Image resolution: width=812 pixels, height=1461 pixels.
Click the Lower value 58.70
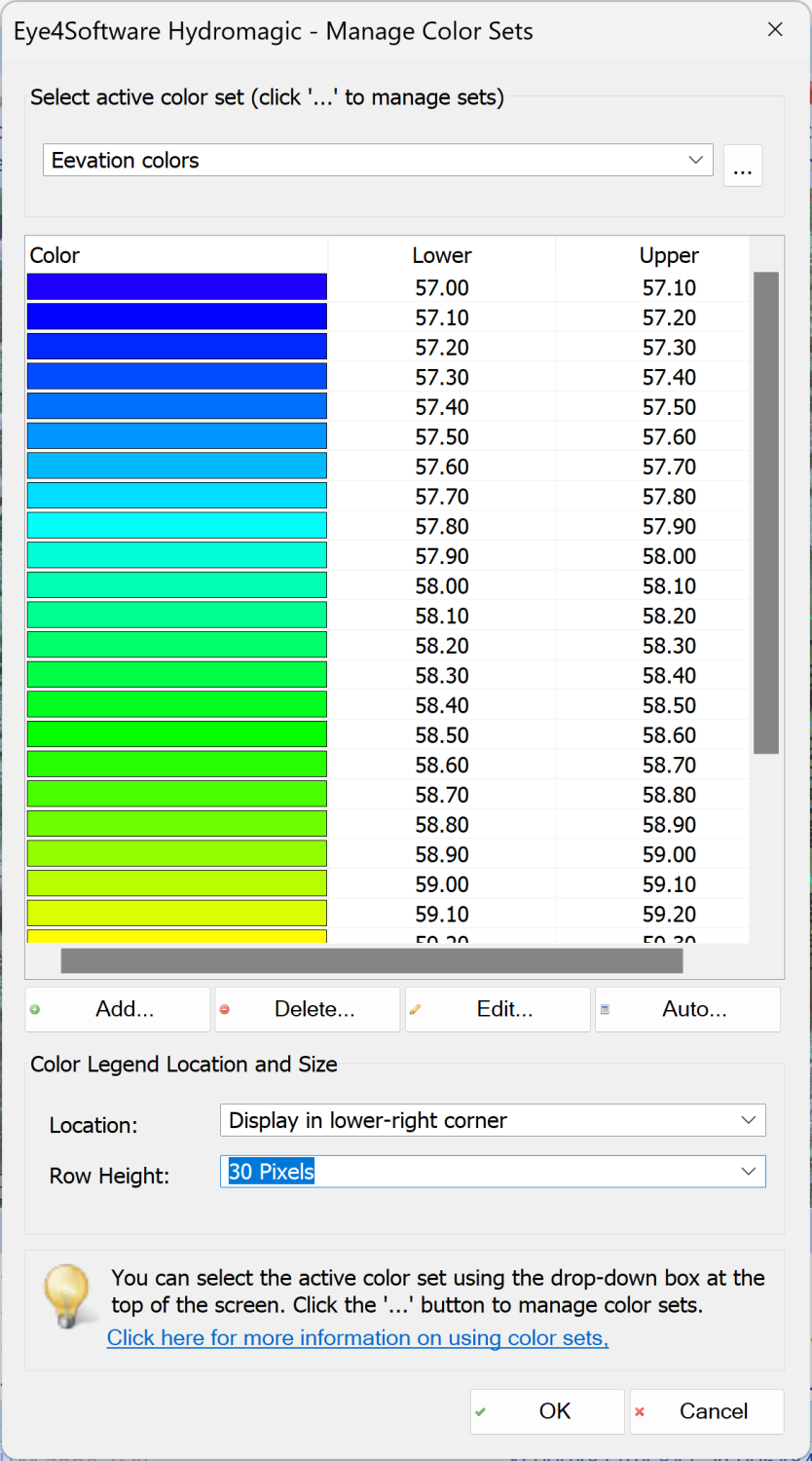coord(442,795)
